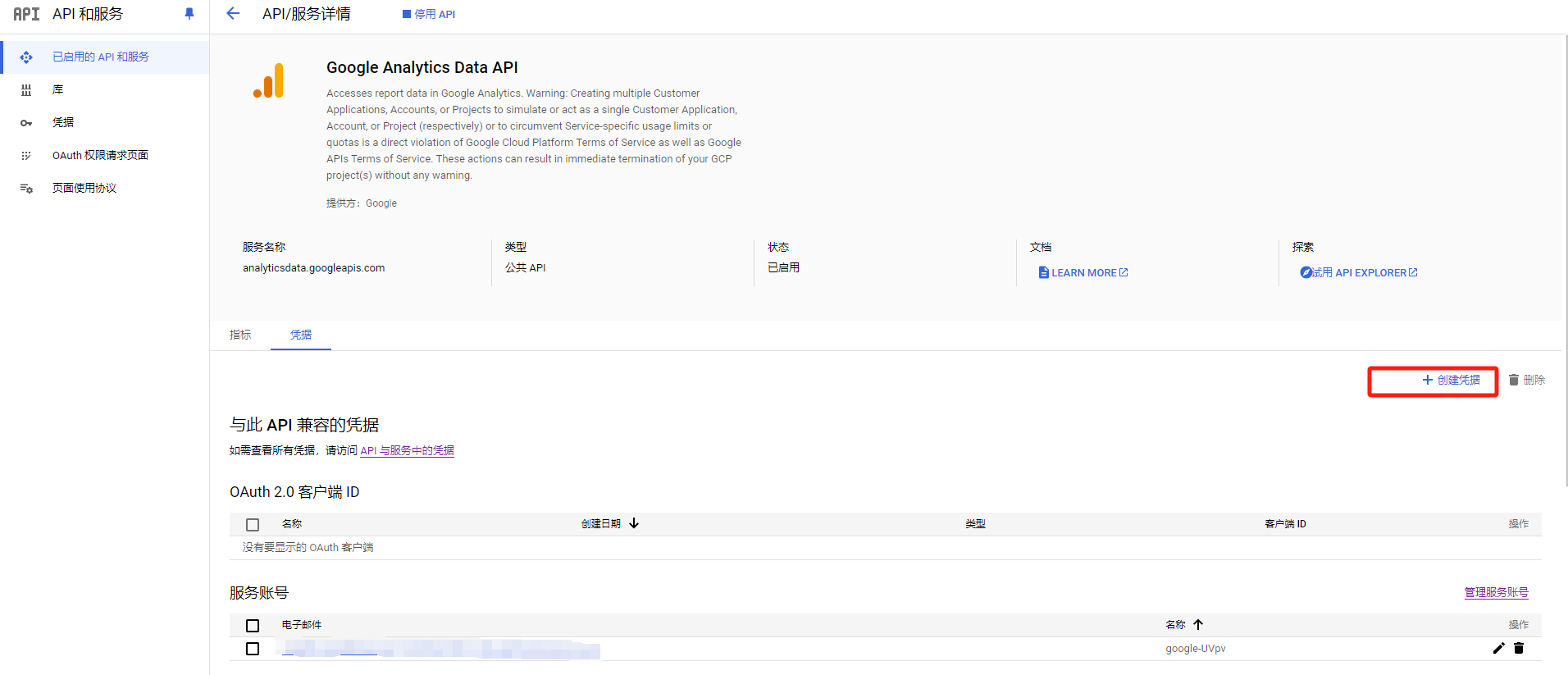The height and width of the screenshot is (675, 1568).
Task: Open 页面使用协议 in sidebar
Action: 105,189
